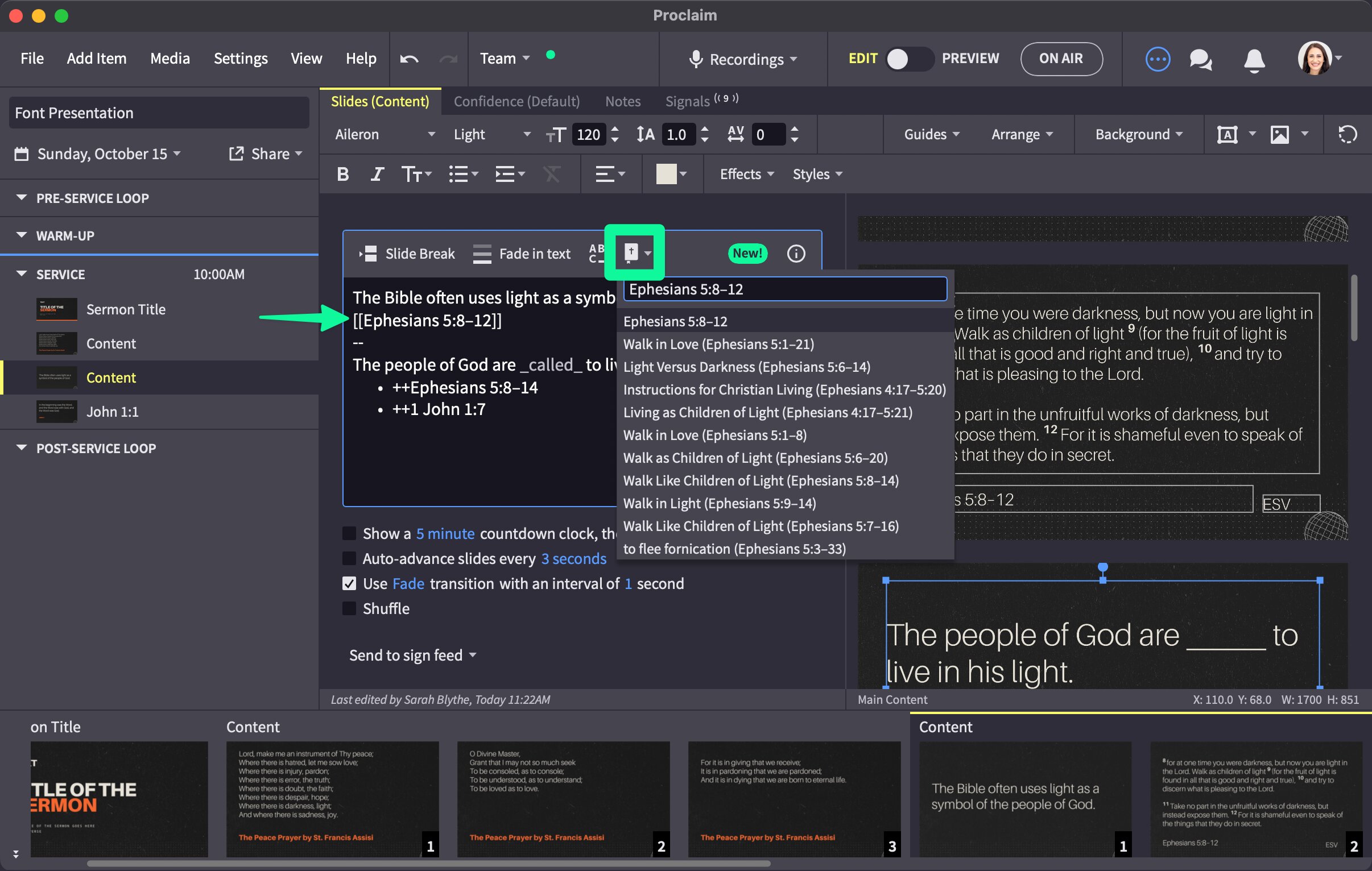Click the Ephesians 5:8–12 passage search field

click(x=784, y=289)
